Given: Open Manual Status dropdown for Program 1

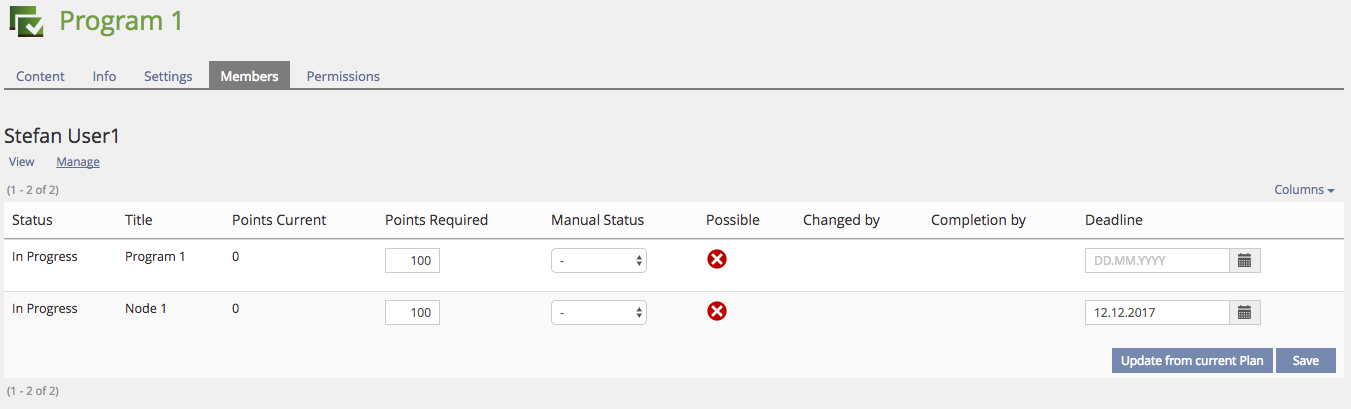Looking at the screenshot, I should point(598,260).
